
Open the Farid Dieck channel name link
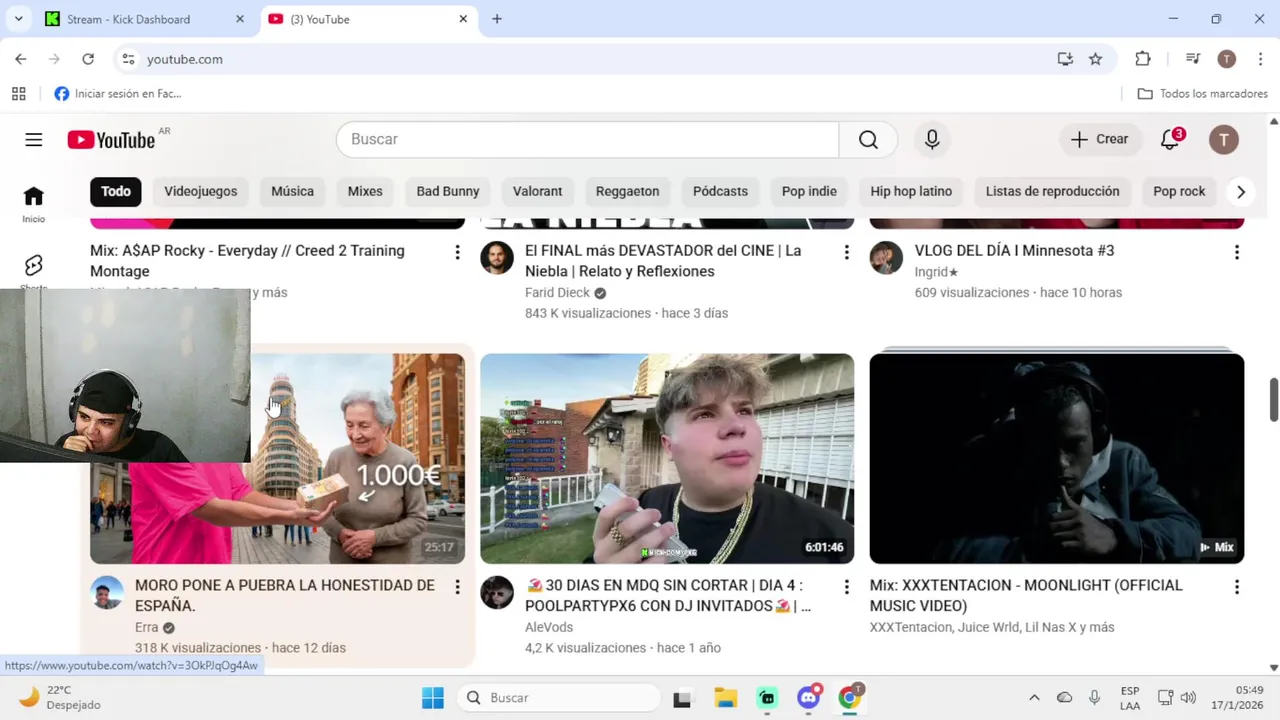(557, 293)
